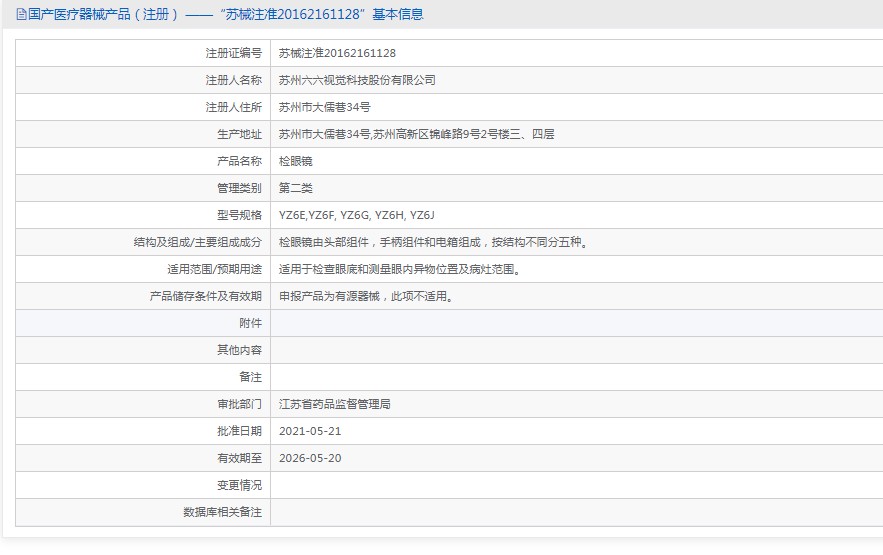Click the label 附件
Screen dimensions: 883x555
tap(251, 323)
